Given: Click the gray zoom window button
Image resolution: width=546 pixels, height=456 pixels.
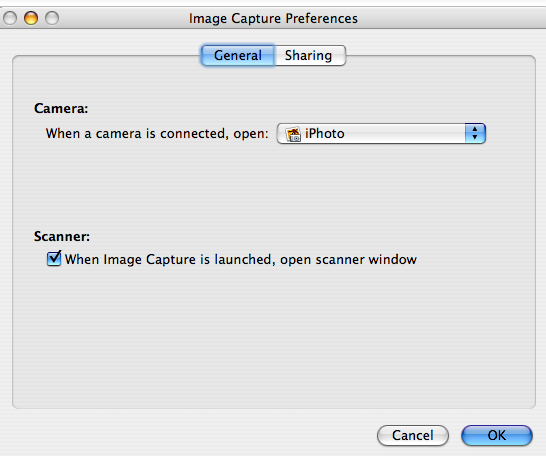Looking at the screenshot, I should coord(52,18).
